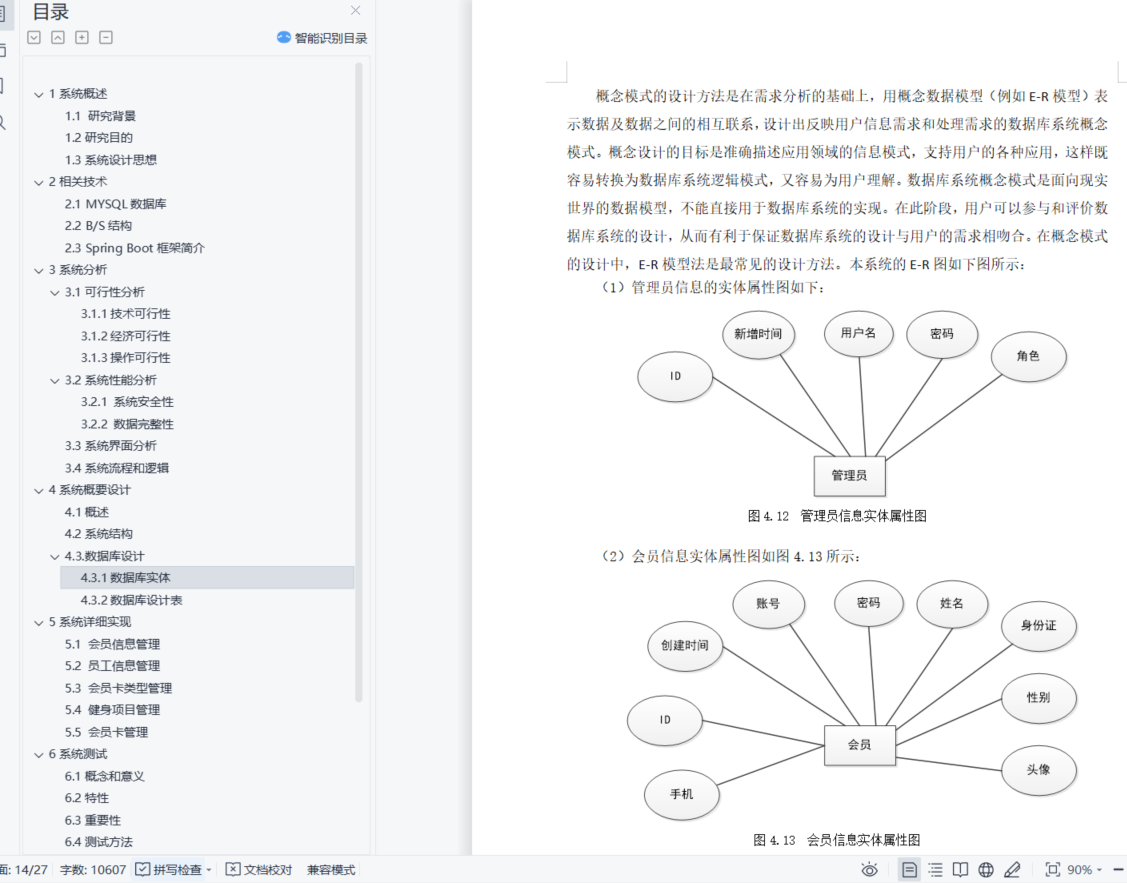1127x883 pixels.
Task: Click the expand-all chevron-down icon under 目录
Action: (34, 37)
